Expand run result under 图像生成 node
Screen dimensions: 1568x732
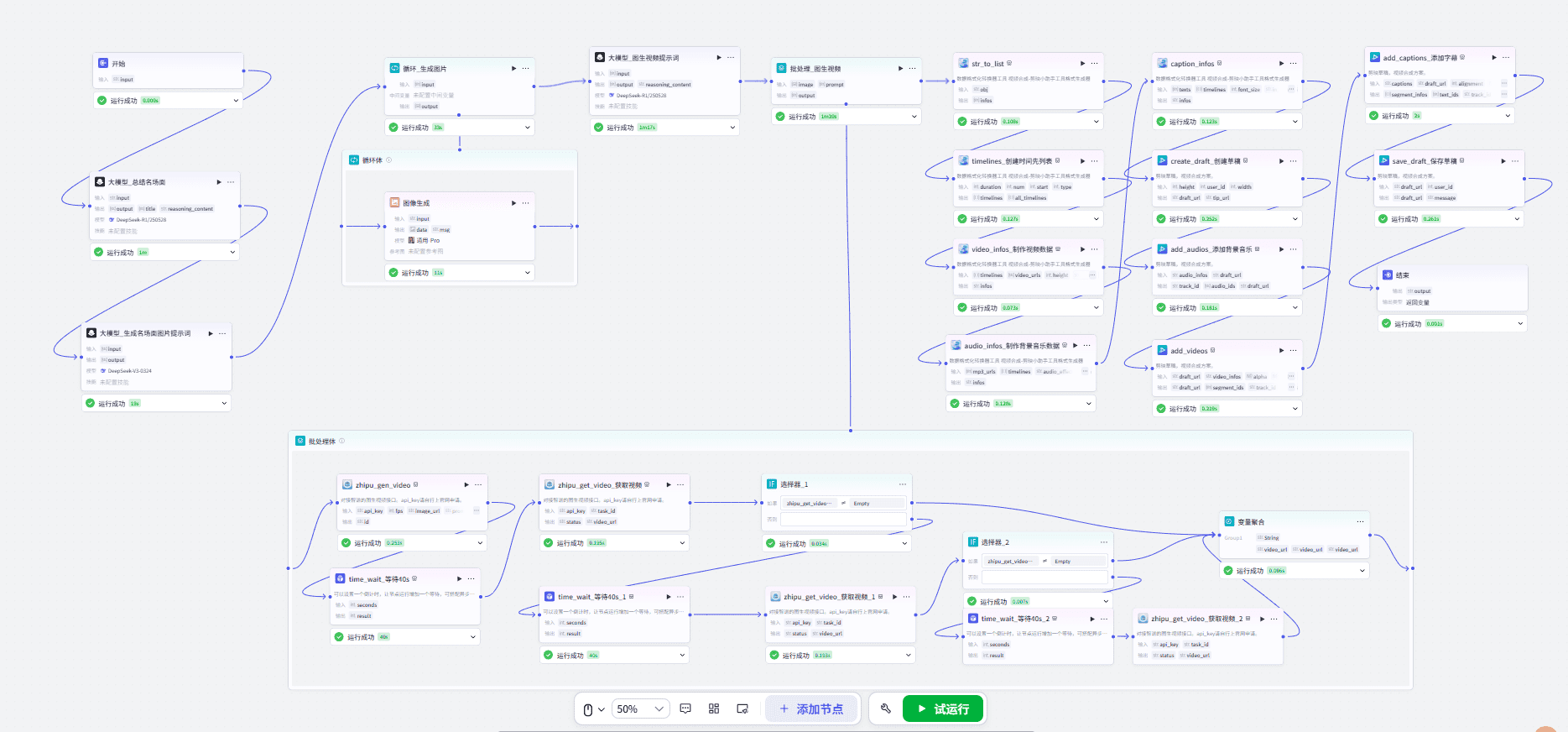coord(528,273)
